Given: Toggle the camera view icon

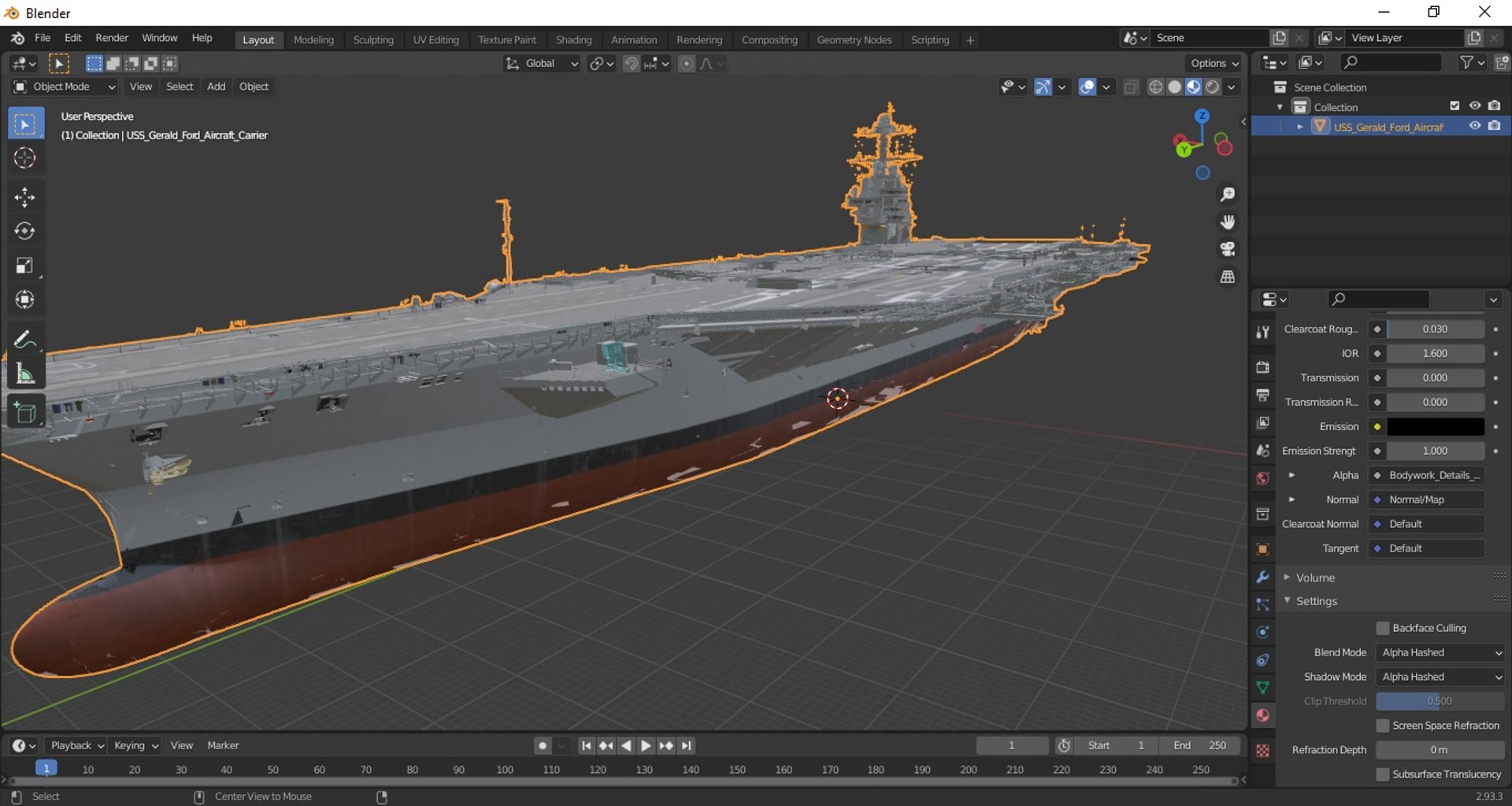Looking at the screenshot, I should click(1227, 250).
